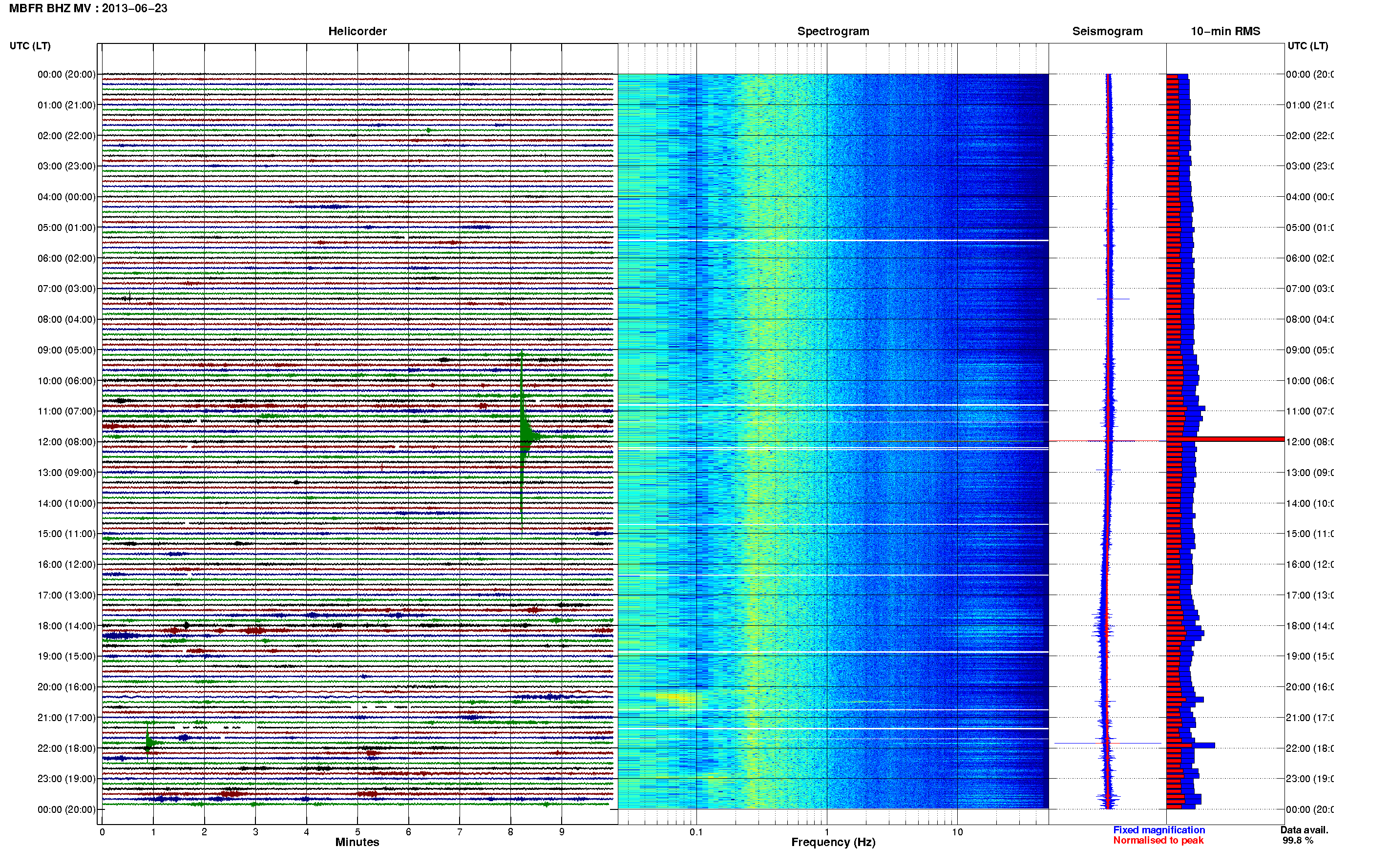This screenshot has width=1389, height=868.
Task: Click the '02:00 (22:00)' helicorder time label
Action: (66, 136)
